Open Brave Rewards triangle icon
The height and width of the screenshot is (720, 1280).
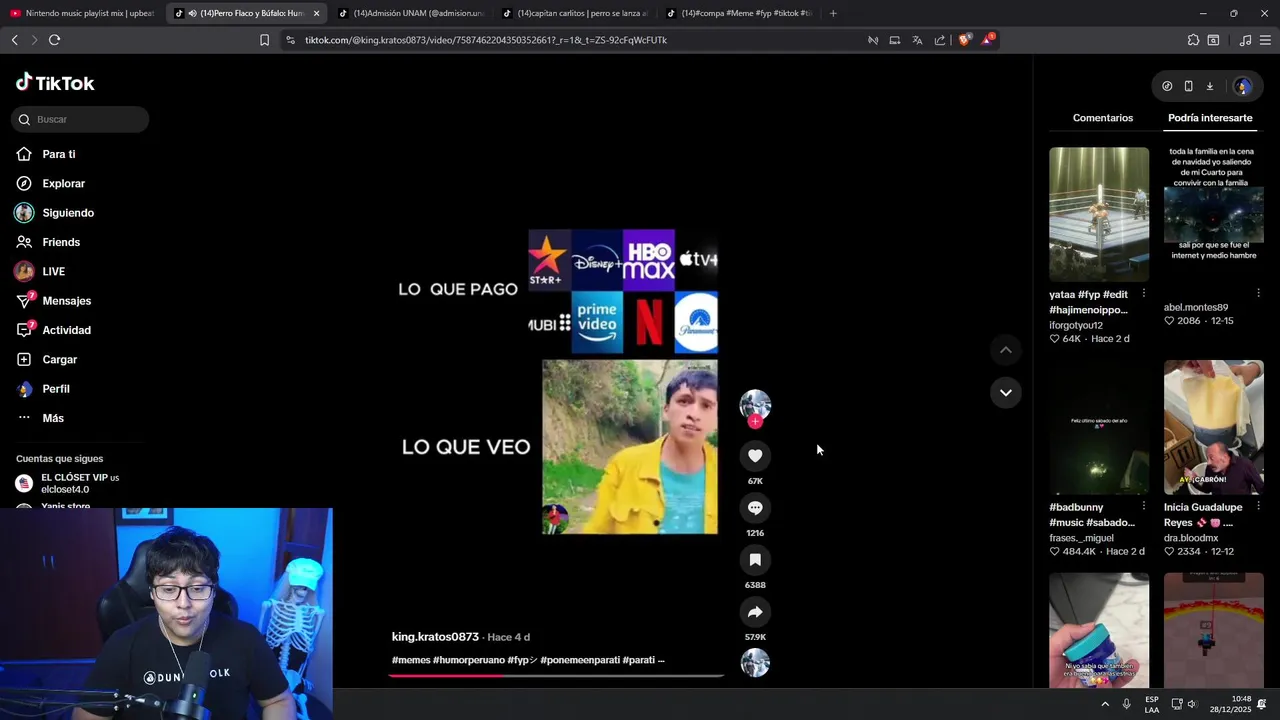tap(987, 40)
